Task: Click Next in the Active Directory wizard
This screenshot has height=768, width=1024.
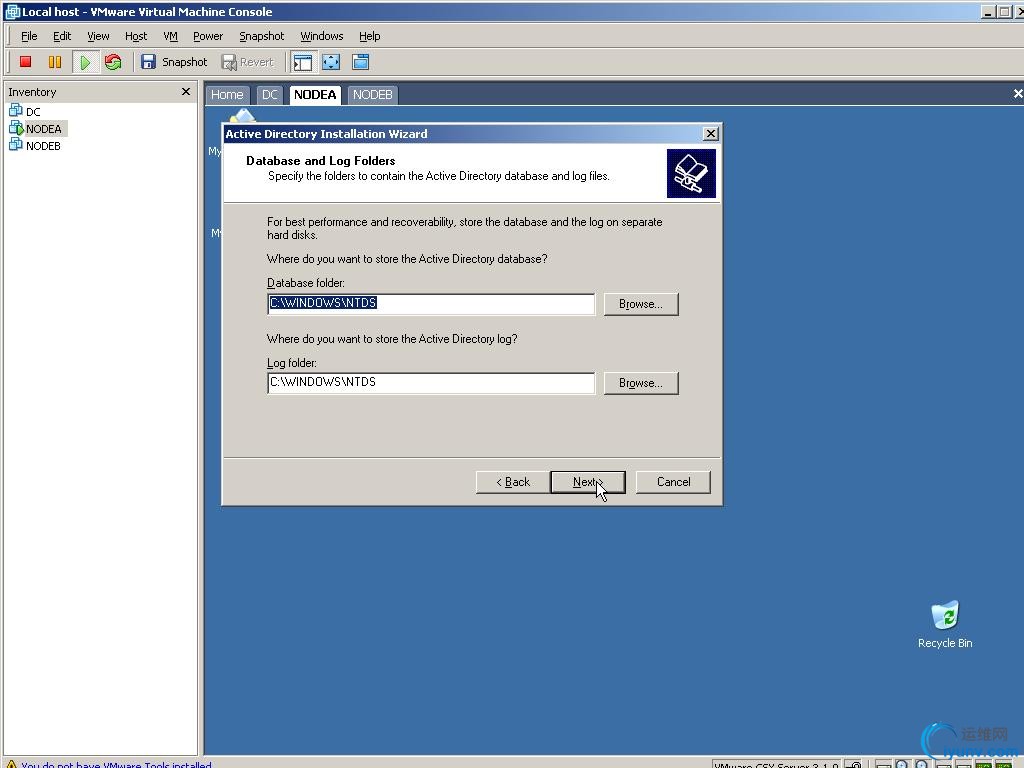Action: (x=588, y=482)
